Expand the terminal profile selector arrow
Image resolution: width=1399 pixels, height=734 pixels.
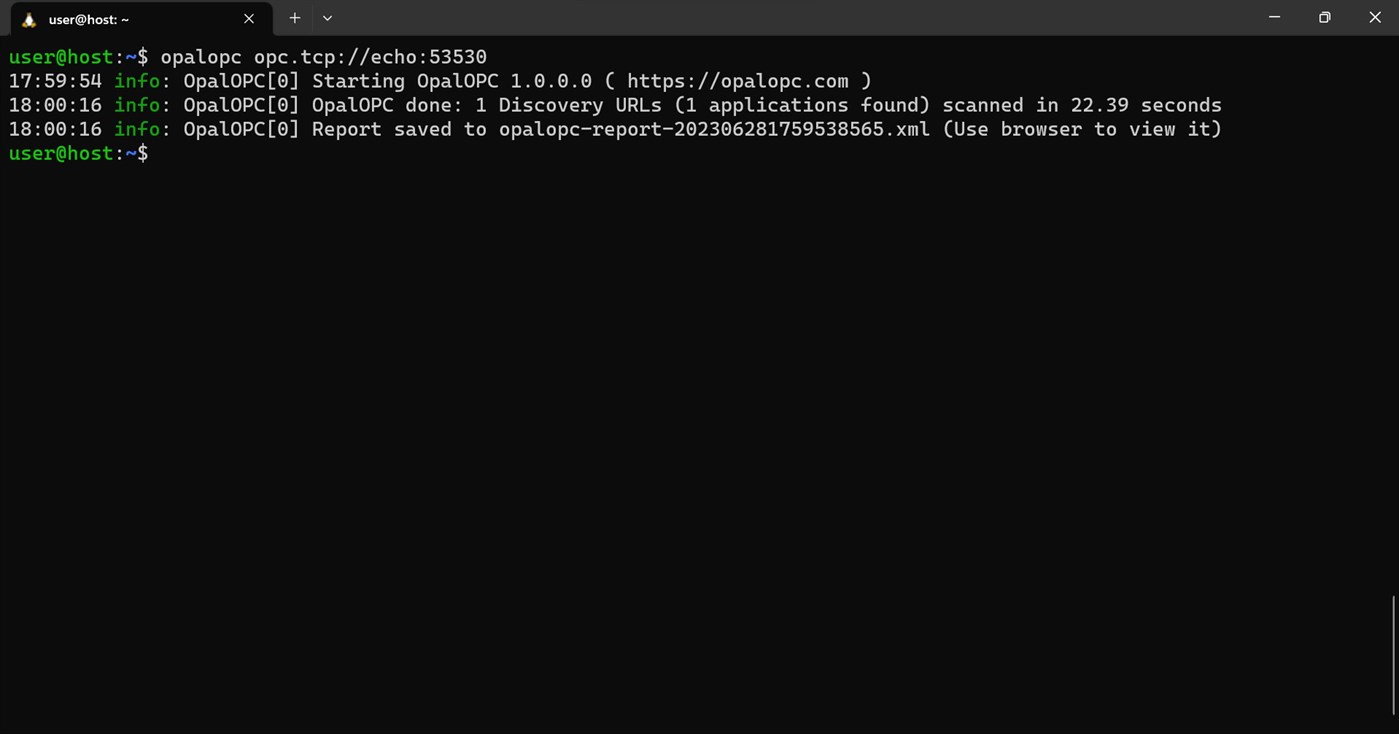(327, 18)
